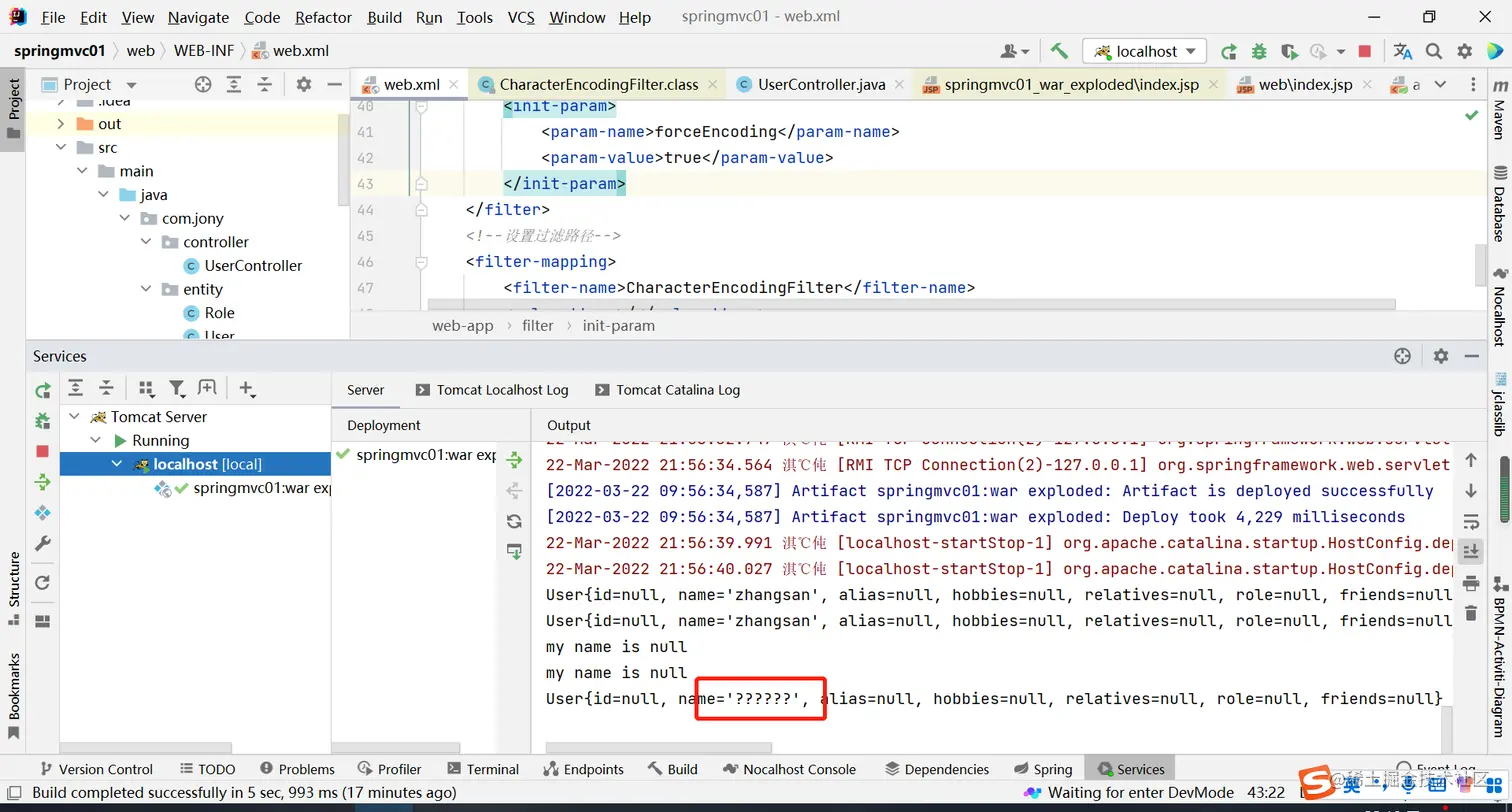Rerun localhost from the main toolbar
Image resolution: width=1512 pixels, height=812 pixels.
(x=1229, y=51)
